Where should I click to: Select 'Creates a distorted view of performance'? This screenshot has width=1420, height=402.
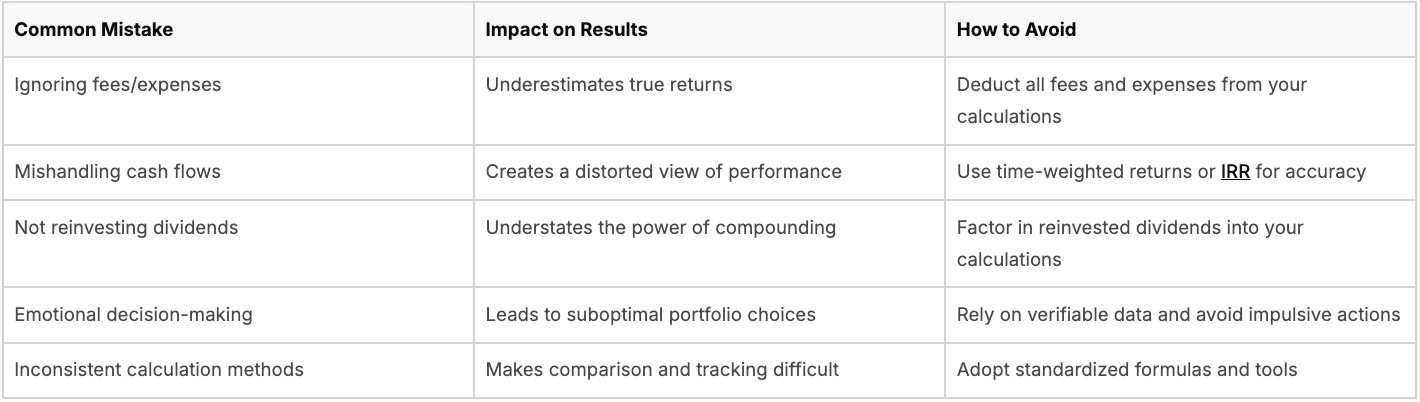(663, 171)
